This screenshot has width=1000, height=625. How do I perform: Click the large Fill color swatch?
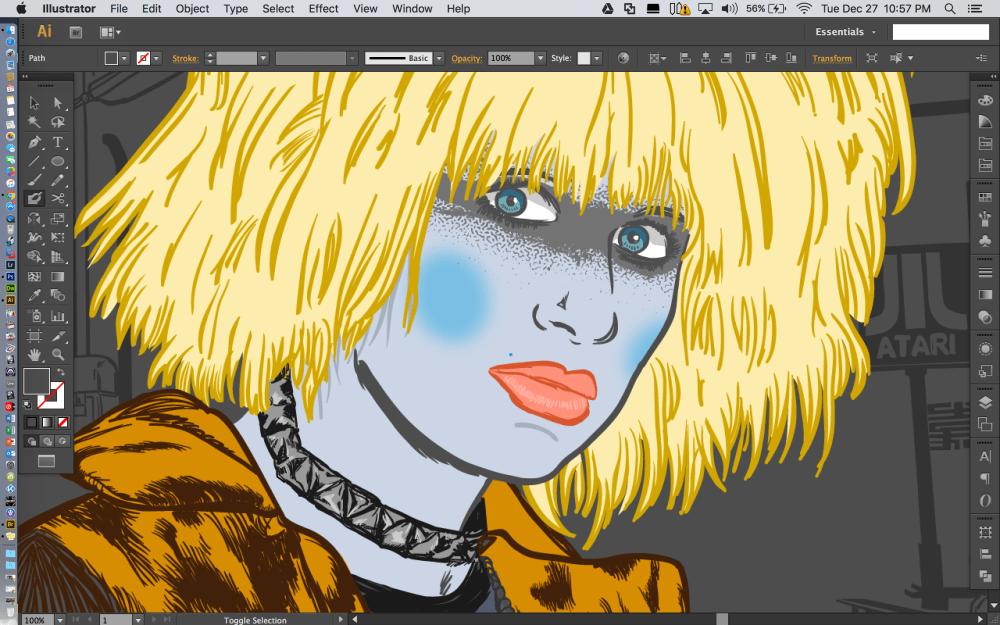click(x=36, y=381)
